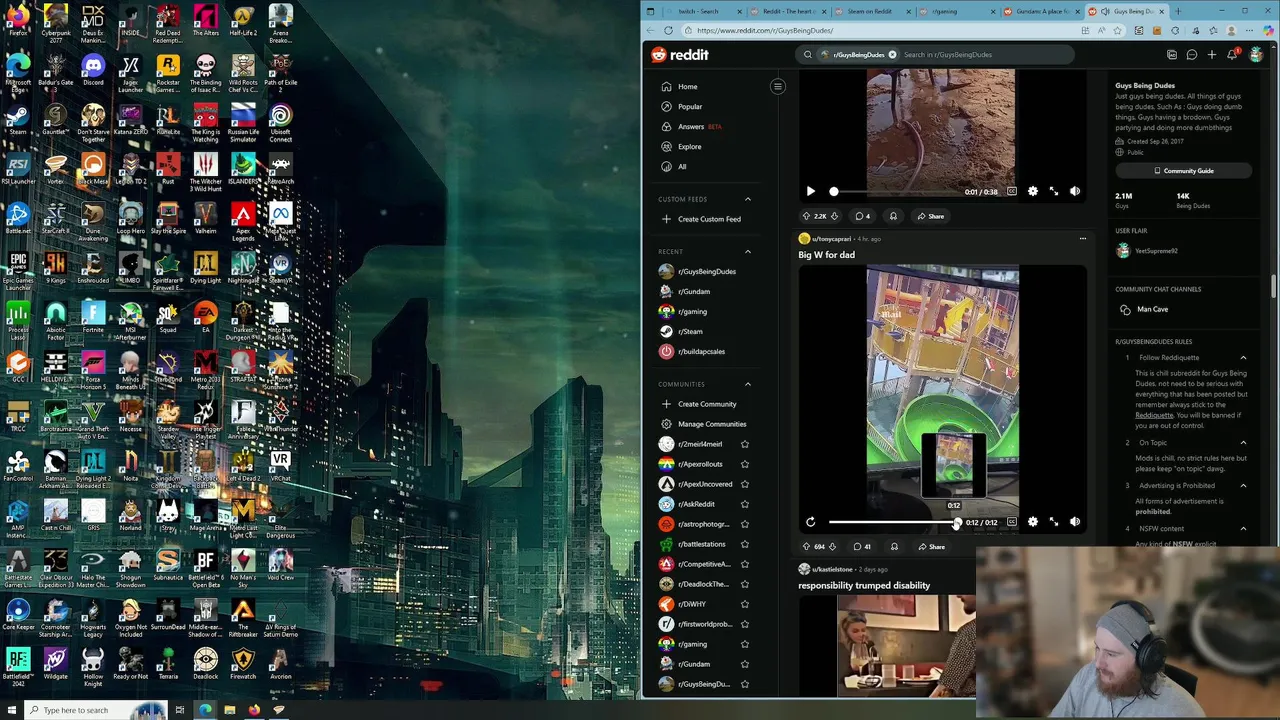The width and height of the screenshot is (1280, 720).
Task: Favorite r/AskReddit with its star
Action: click(x=745, y=504)
